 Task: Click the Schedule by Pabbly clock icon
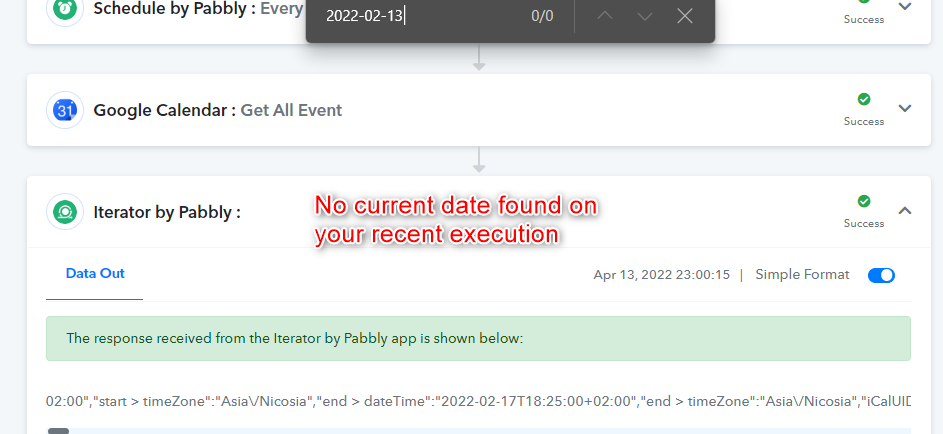64,10
